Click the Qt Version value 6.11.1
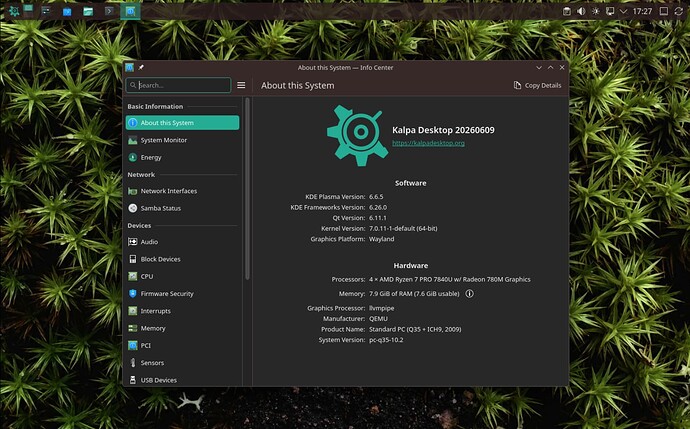690x429 pixels. (378, 218)
